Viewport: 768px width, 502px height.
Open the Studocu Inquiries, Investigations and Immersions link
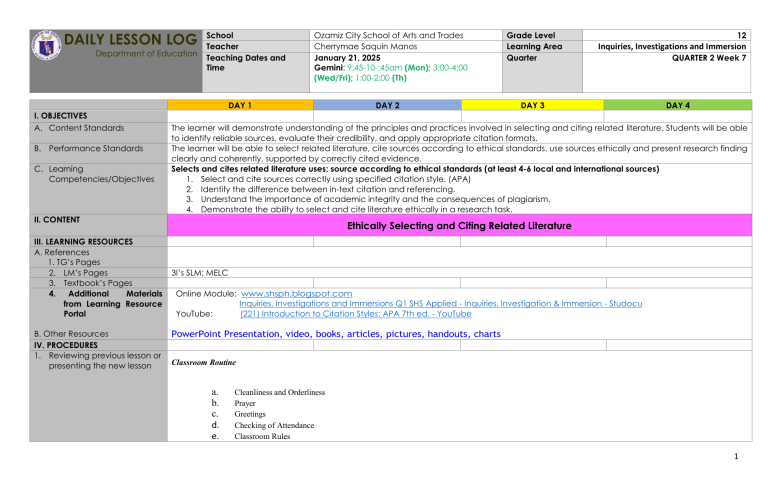(x=440, y=303)
